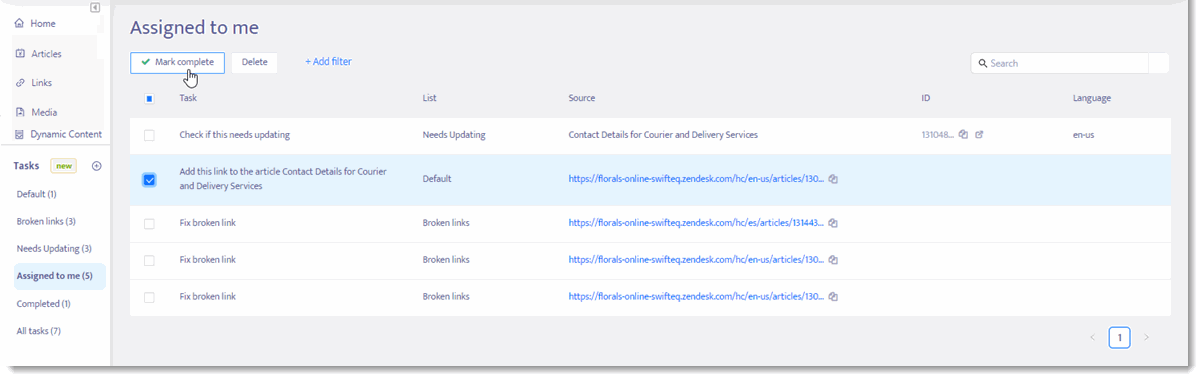
Task: Uncheck the 'Add this link to the article' task
Action: tap(149, 180)
